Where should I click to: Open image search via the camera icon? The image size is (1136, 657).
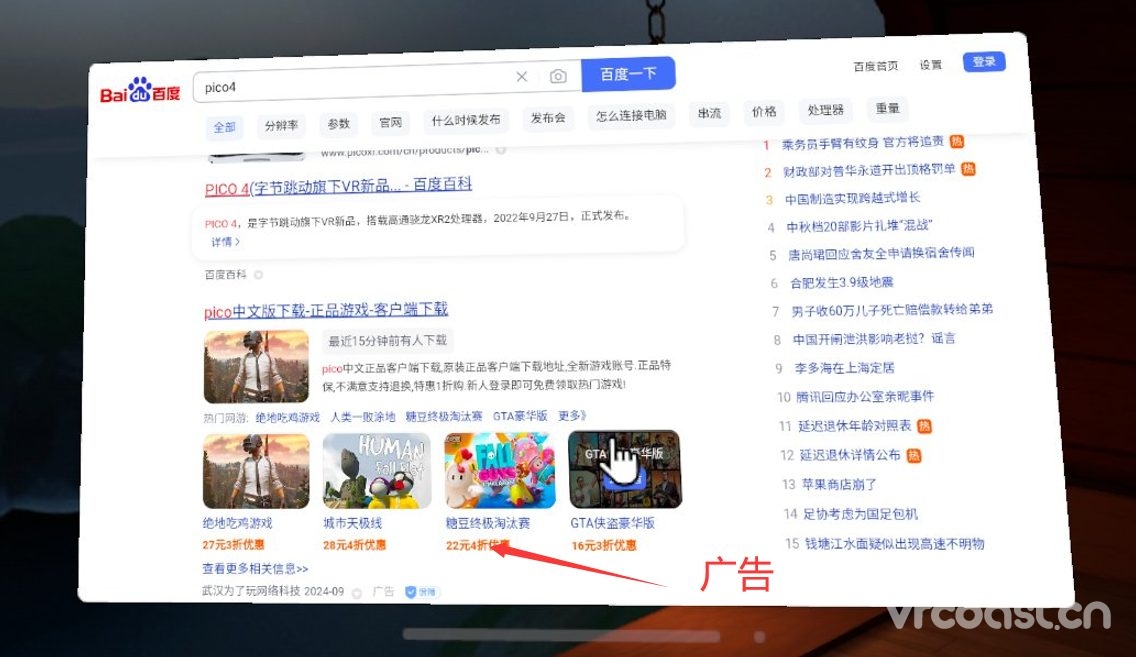click(x=558, y=76)
